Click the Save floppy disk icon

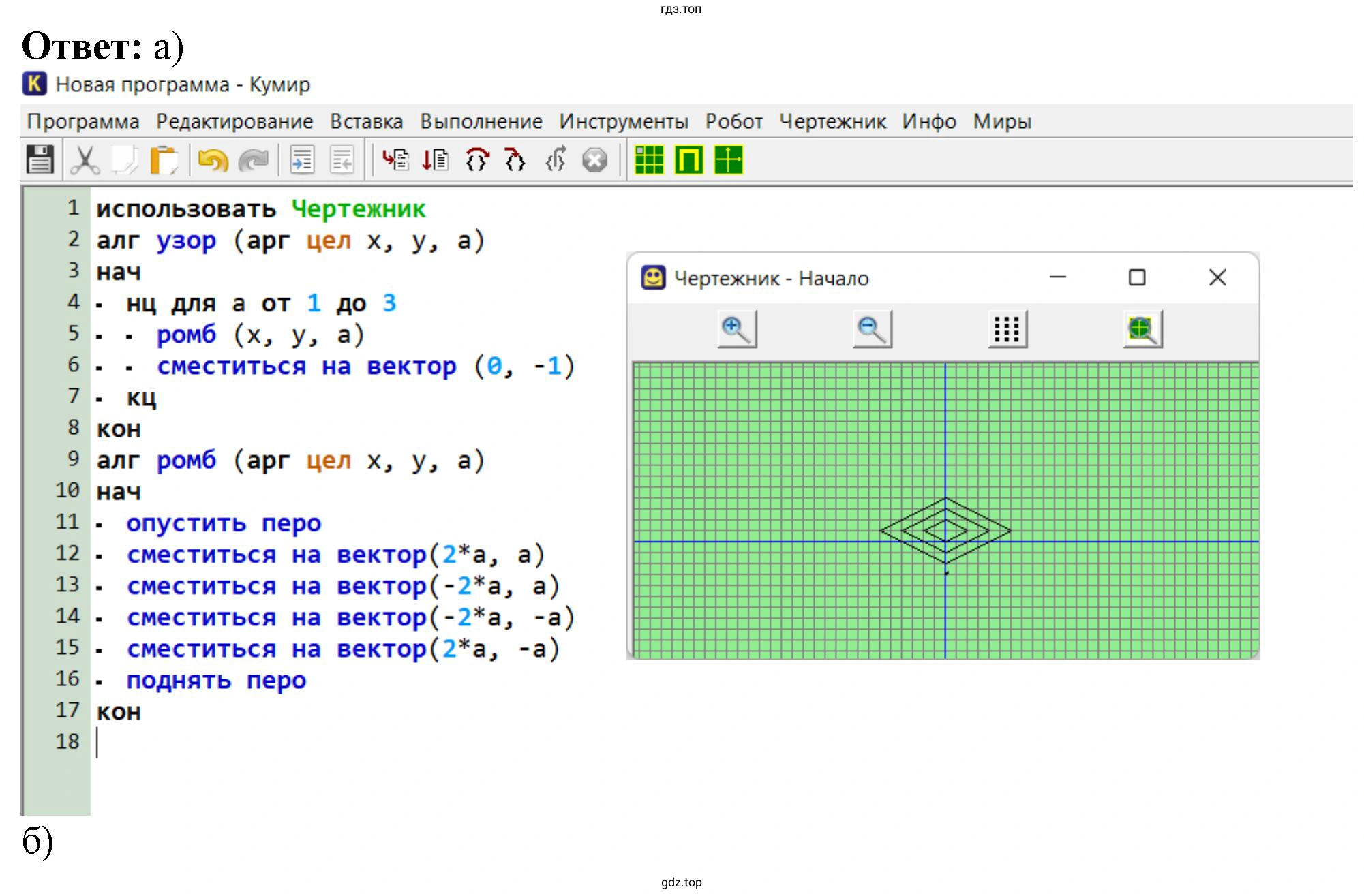tap(40, 161)
